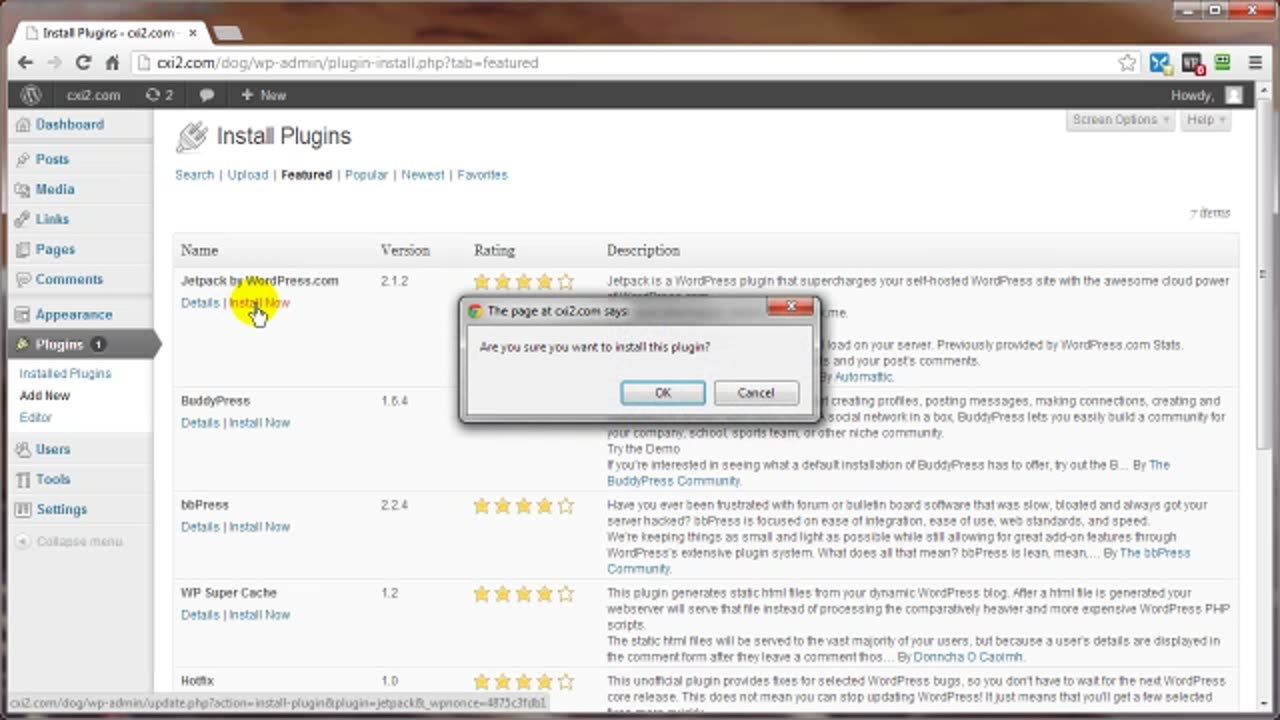
Task: Click the green extension icon in Chrome toolbar
Action: pos(1223,63)
